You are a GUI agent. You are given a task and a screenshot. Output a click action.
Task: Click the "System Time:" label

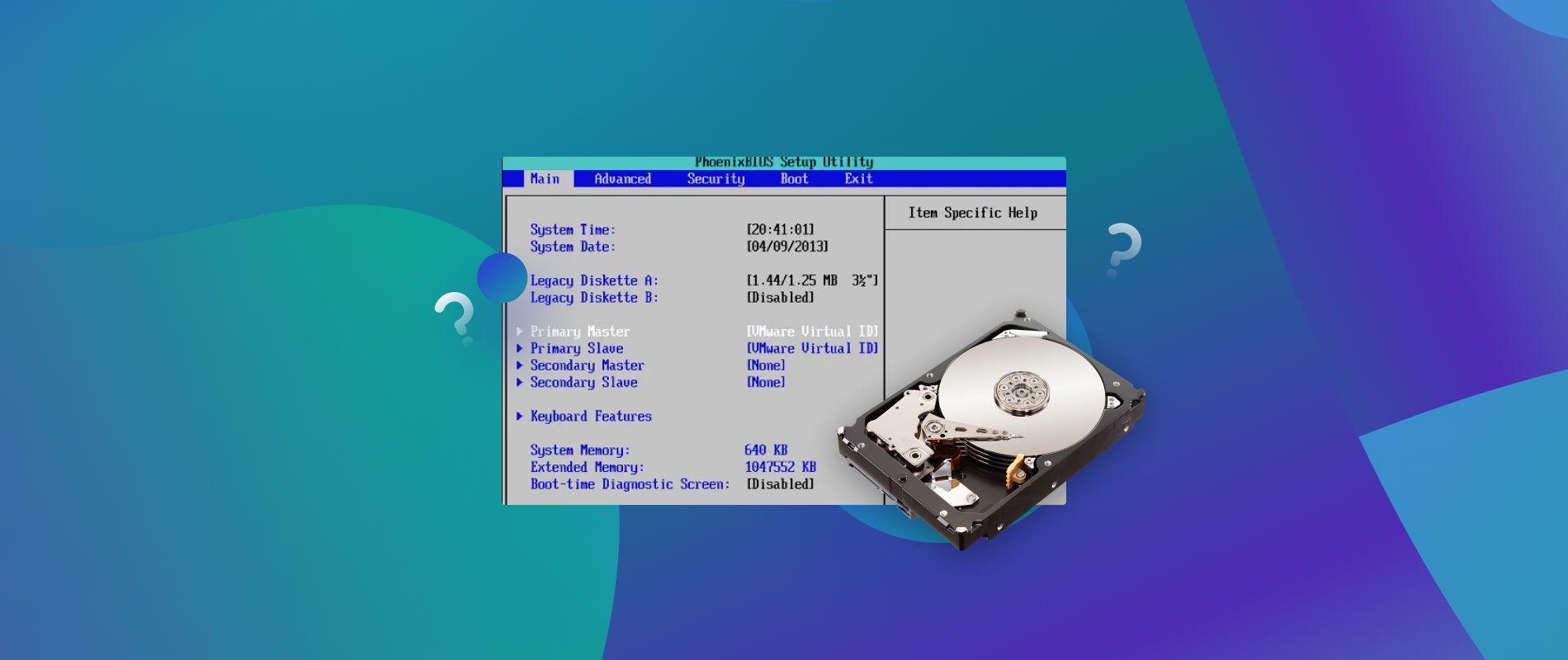point(573,230)
